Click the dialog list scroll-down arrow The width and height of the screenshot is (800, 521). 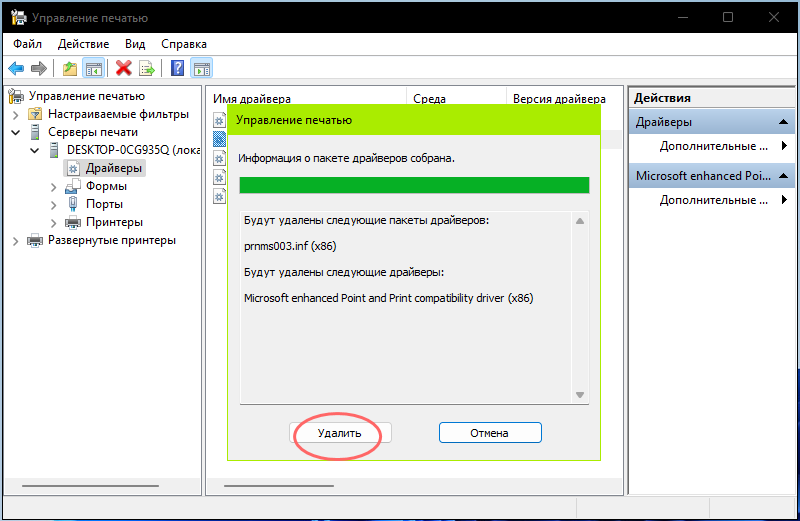click(x=580, y=394)
